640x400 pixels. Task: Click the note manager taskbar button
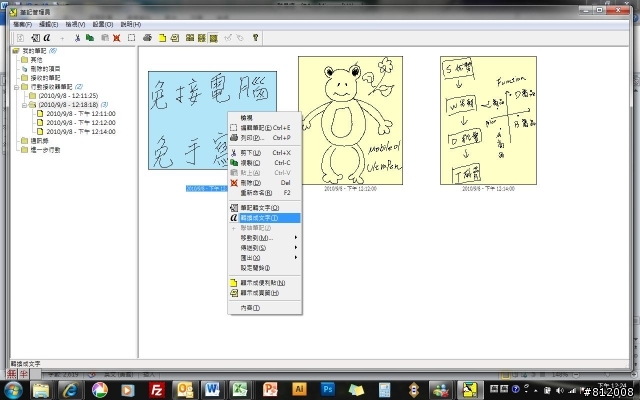(x=469, y=390)
